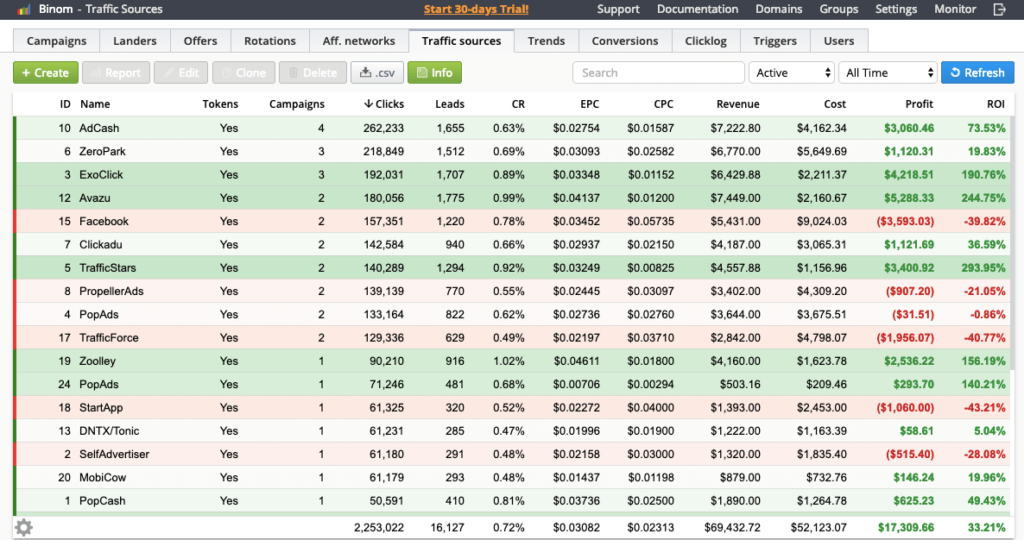Switch to the Clicklog tab
1024x540 pixels.
705,40
